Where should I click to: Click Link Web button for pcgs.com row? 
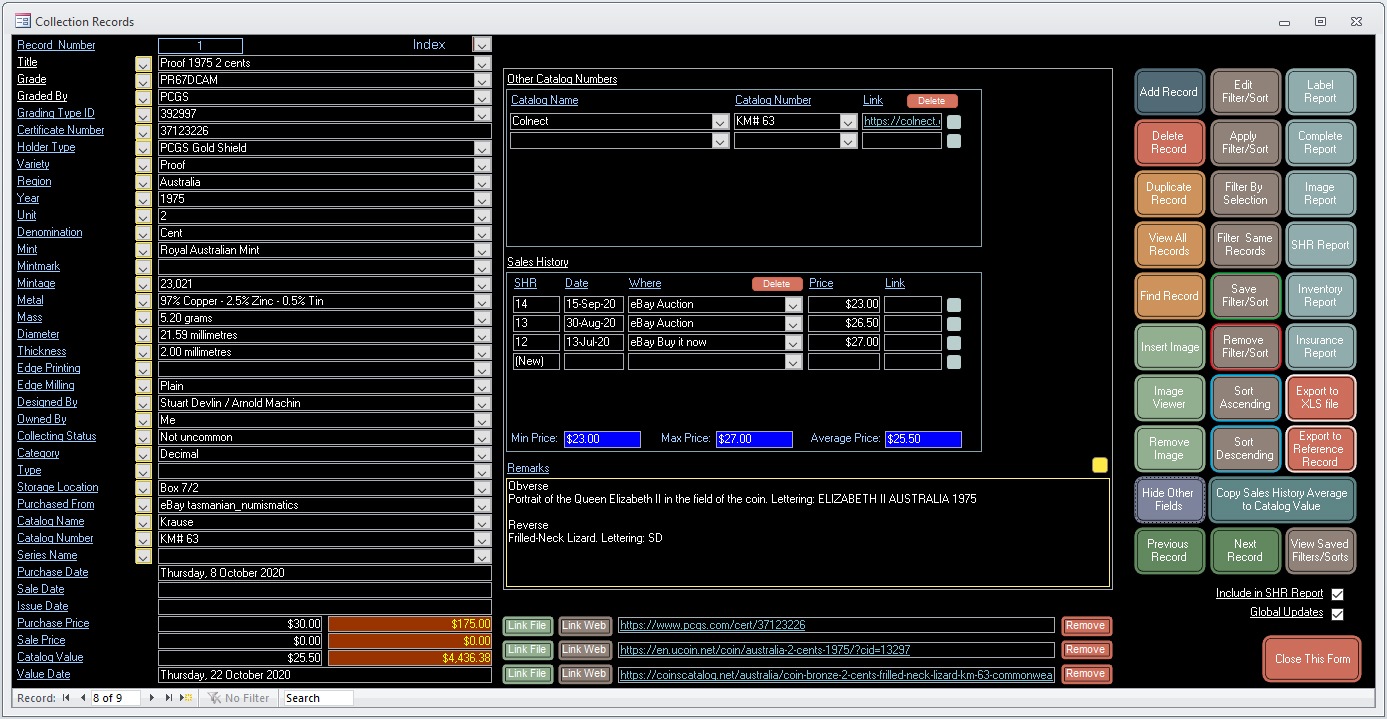click(585, 626)
